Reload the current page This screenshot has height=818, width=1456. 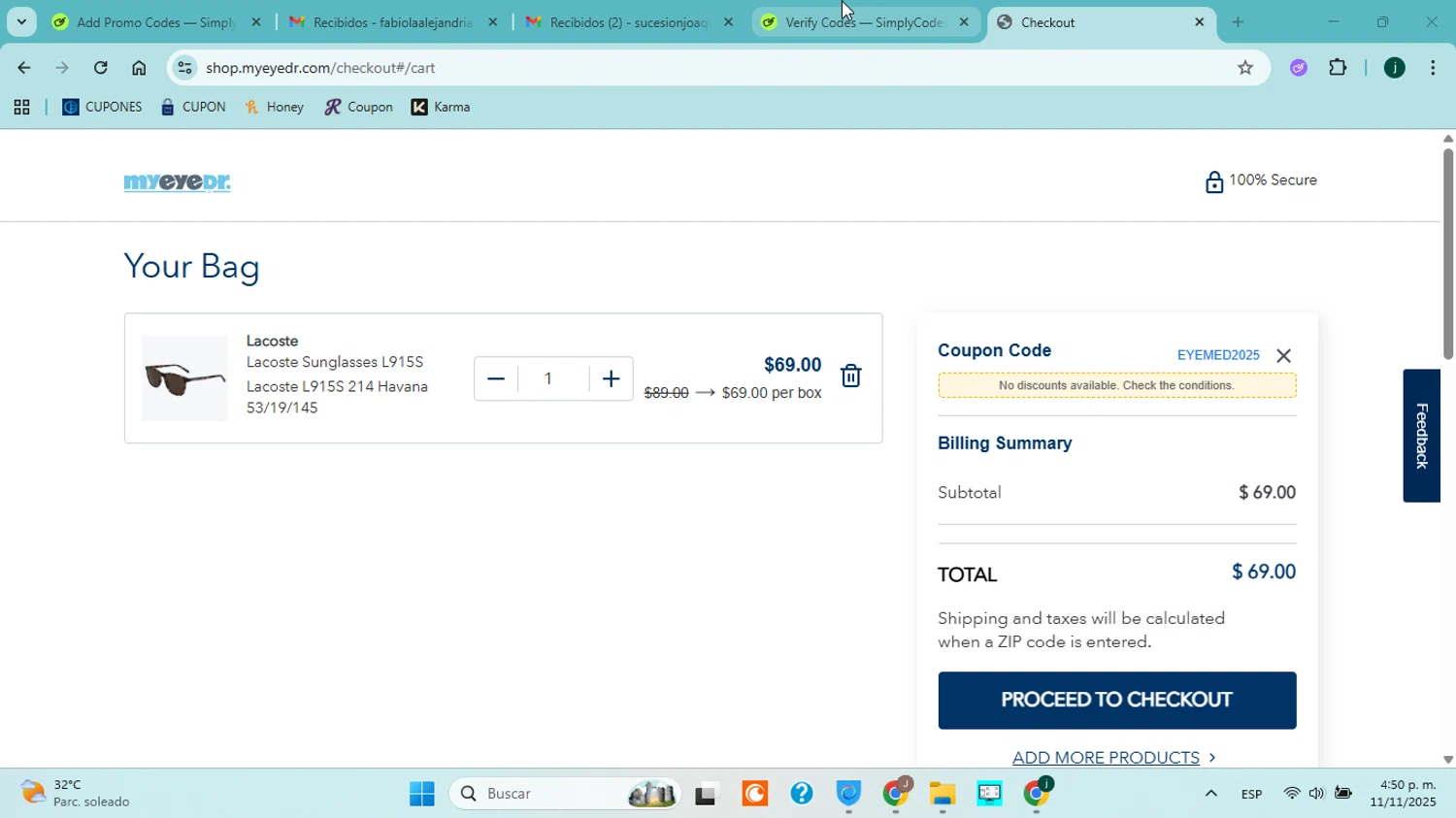[x=101, y=68]
